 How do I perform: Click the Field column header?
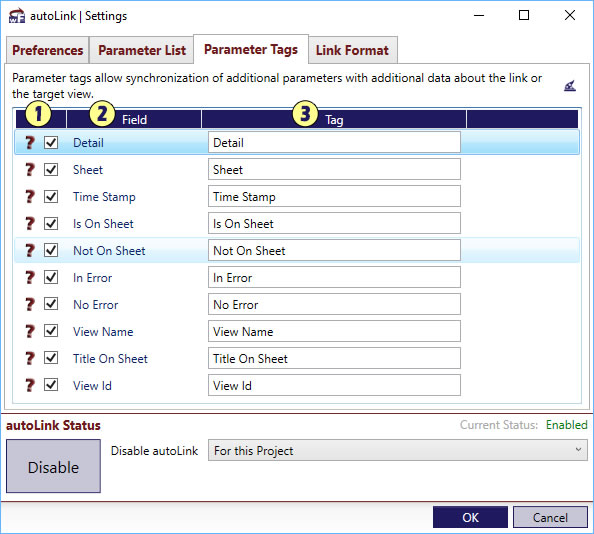(134, 120)
